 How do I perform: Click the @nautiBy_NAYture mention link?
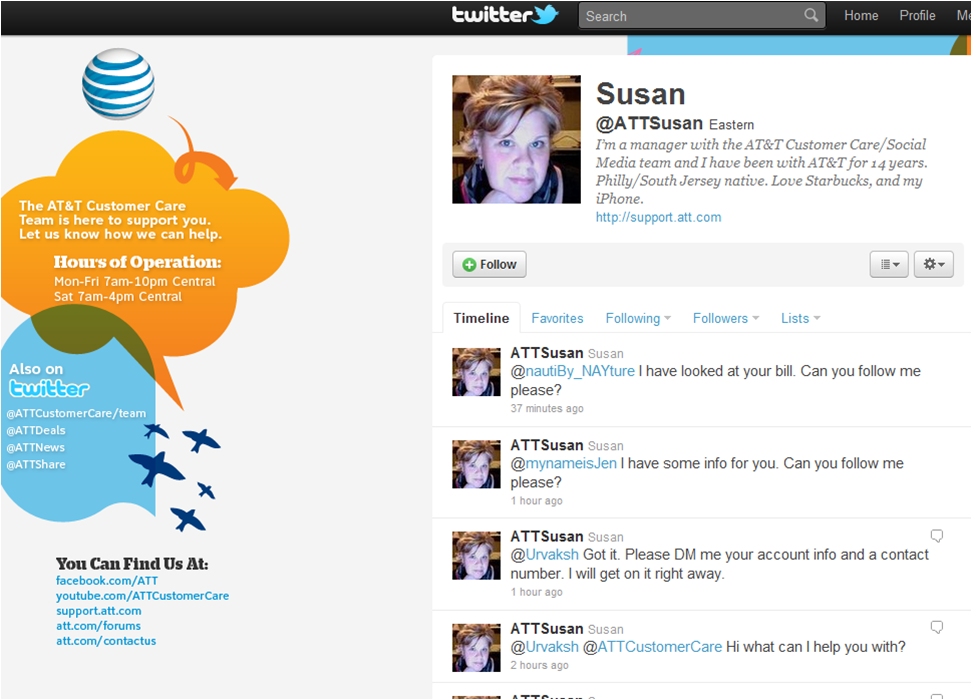[x=572, y=371]
